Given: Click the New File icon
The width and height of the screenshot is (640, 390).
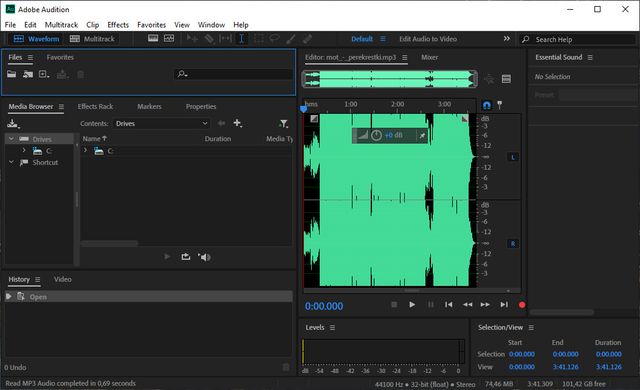Looking at the screenshot, I should [44, 74].
